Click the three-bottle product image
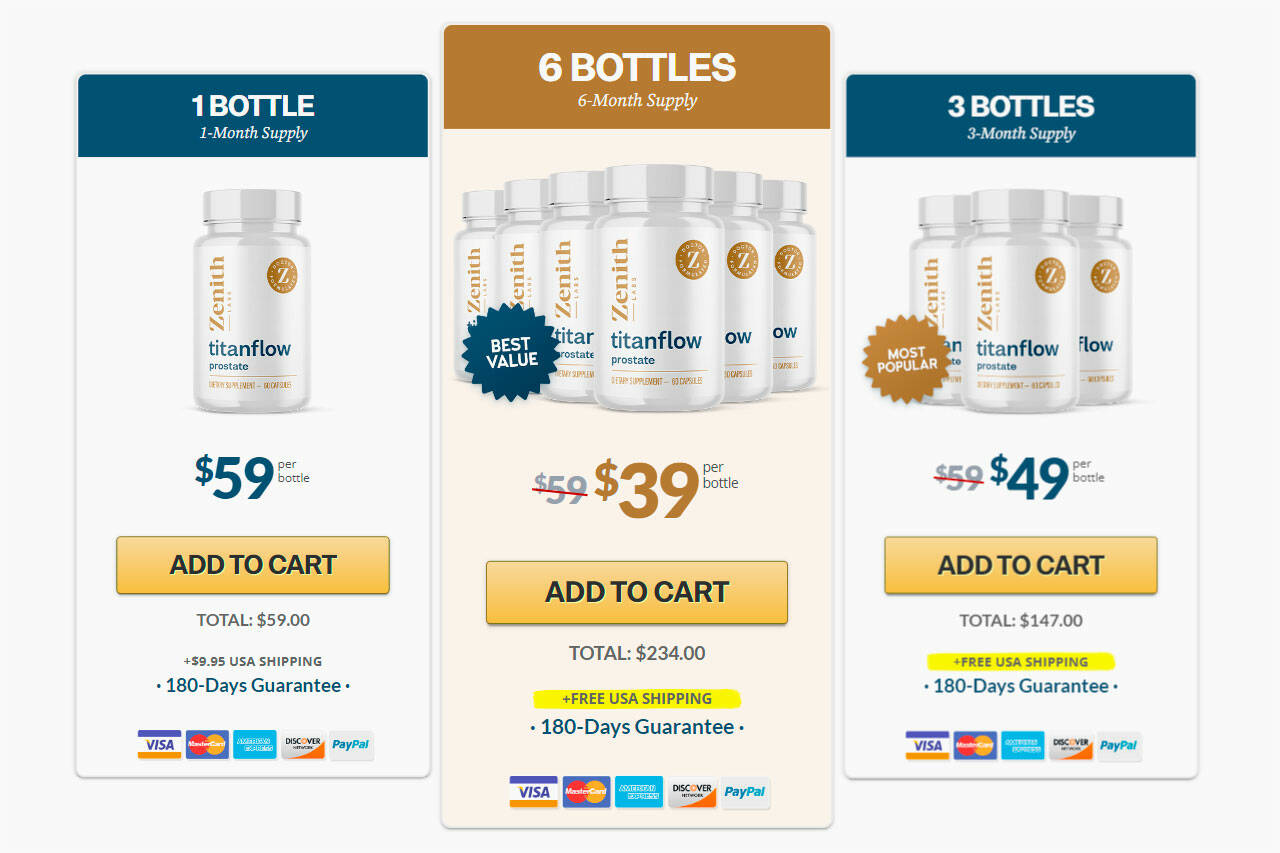 (x=1020, y=300)
